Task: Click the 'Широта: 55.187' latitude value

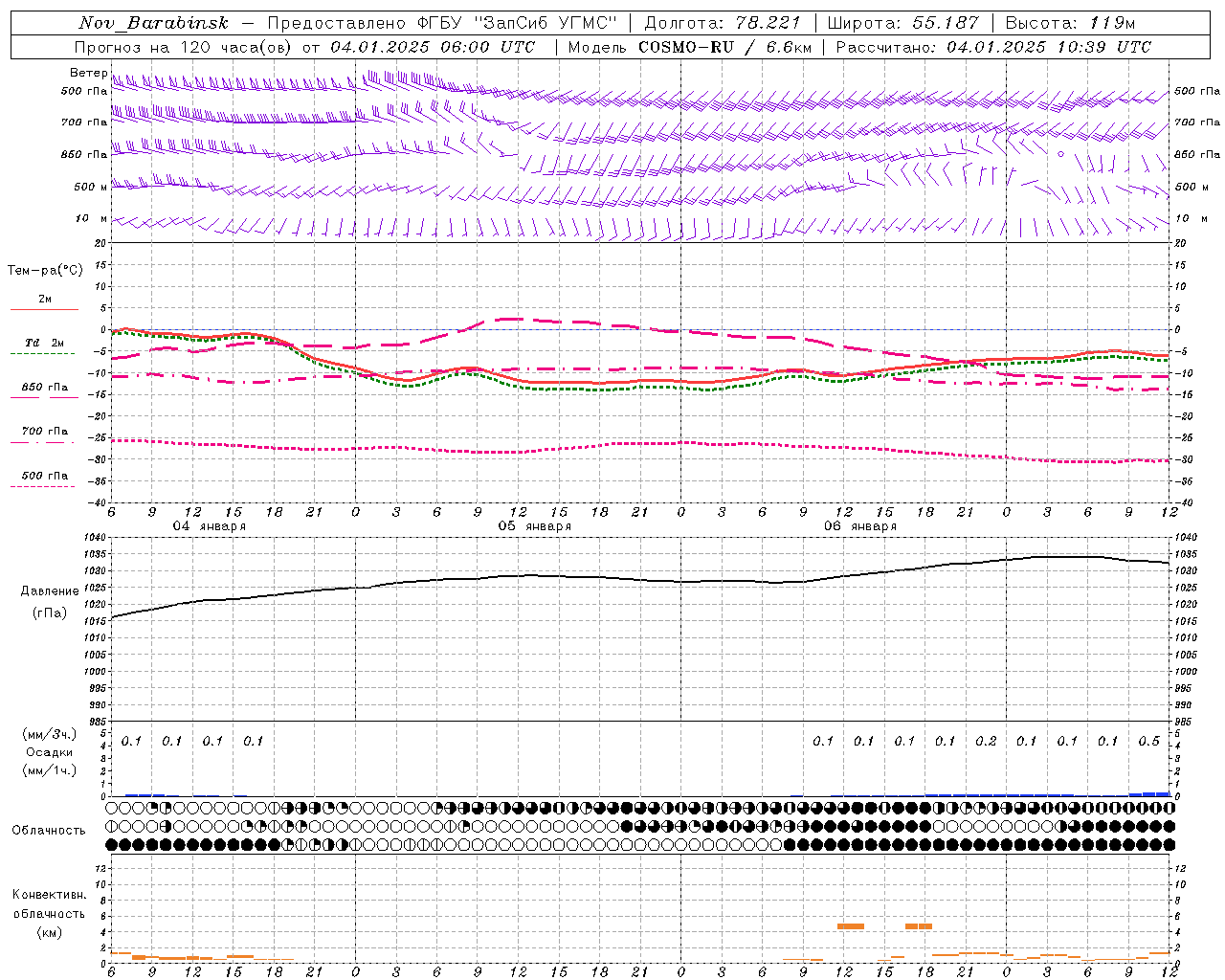Action: click(902, 23)
